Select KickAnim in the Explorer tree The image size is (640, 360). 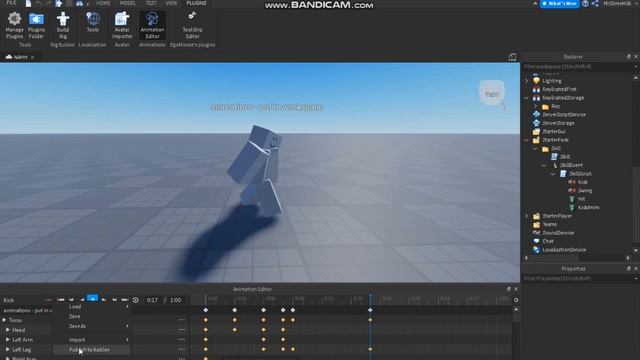click(588, 207)
